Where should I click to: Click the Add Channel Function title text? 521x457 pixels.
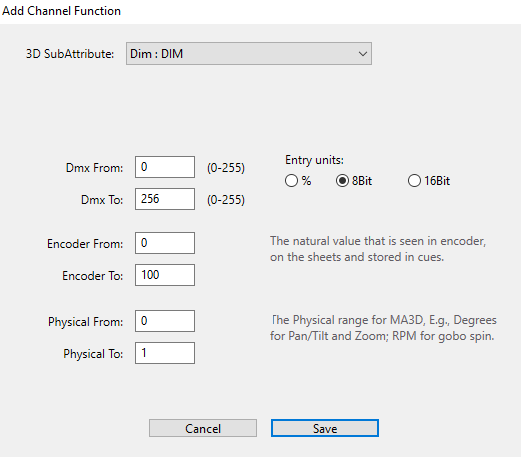click(61, 11)
